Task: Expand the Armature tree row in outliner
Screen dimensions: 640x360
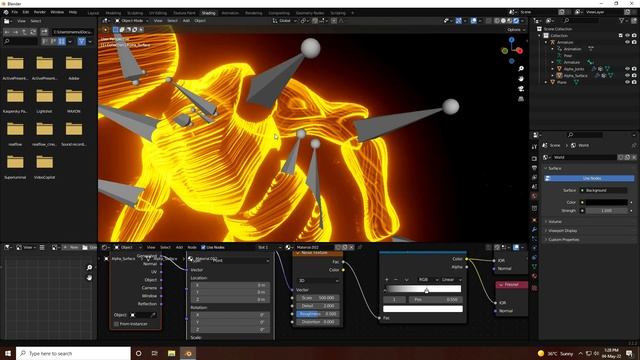Action: click(546, 42)
